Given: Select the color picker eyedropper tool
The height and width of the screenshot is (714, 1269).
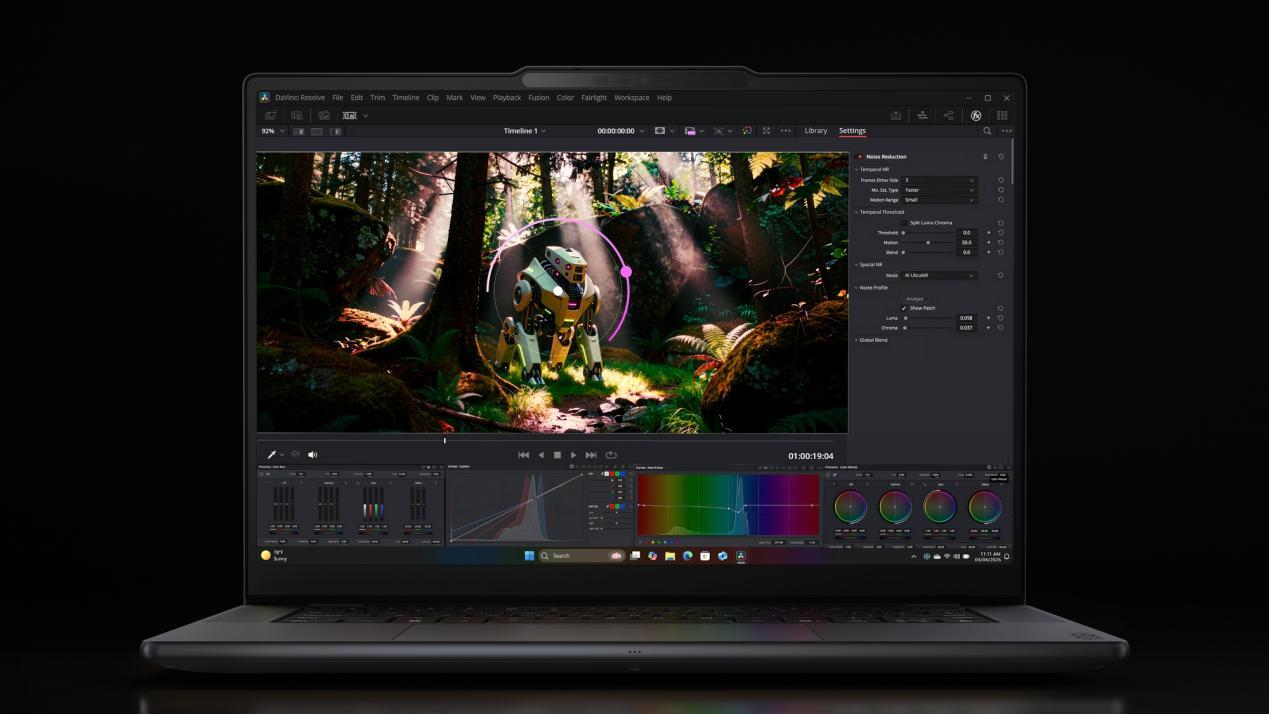Looking at the screenshot, I should 271,455.
